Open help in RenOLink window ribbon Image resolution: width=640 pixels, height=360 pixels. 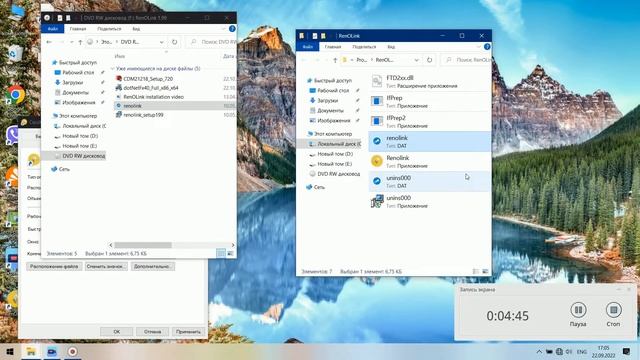point(487,47)
